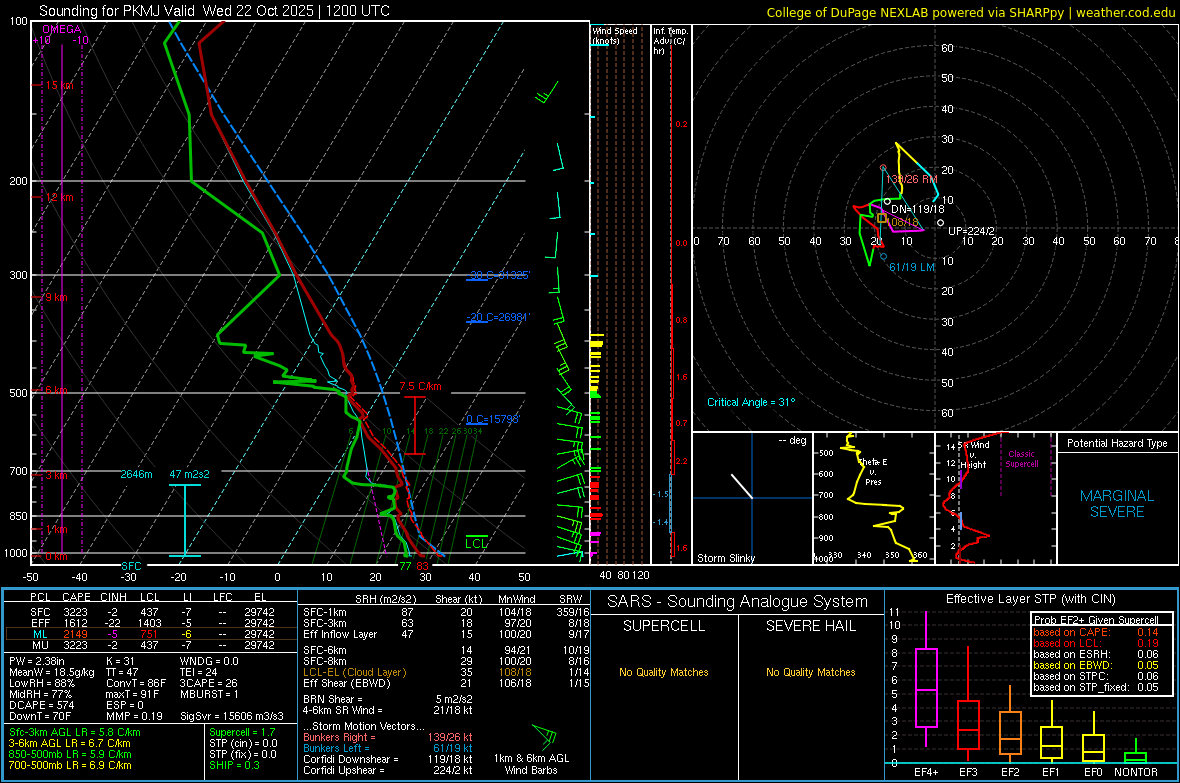The width and height of the screenshot is (1180, 783).
Task: Click the 'Theta-E v. Pres' inset label
Action: tap(872, 471)
